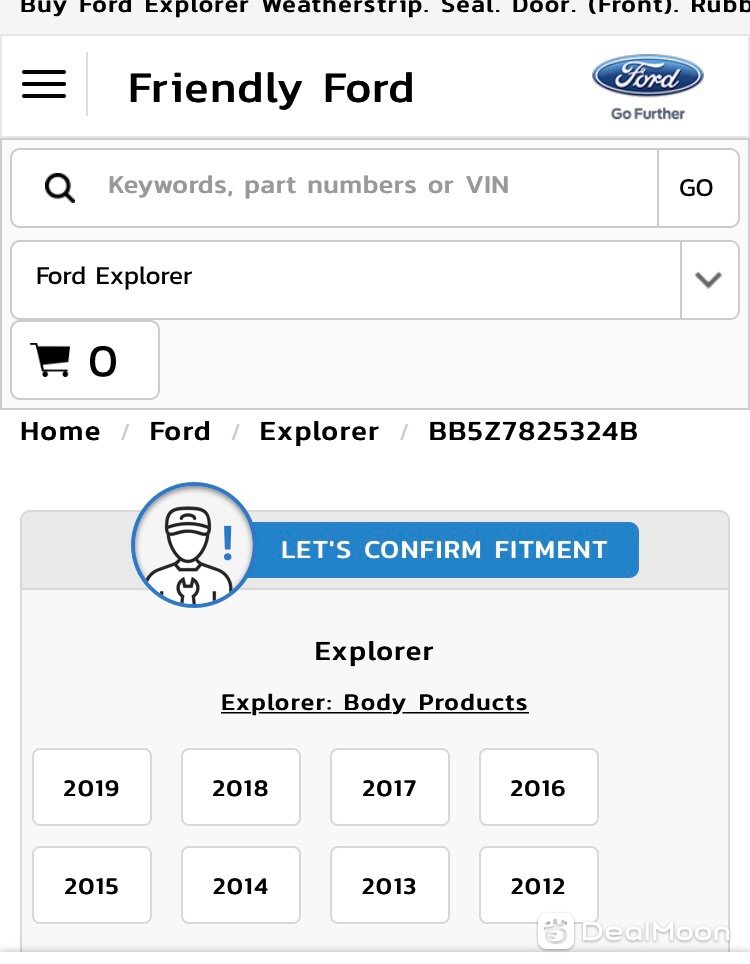
Task: Select model year 2017
Action: (390, 788)
